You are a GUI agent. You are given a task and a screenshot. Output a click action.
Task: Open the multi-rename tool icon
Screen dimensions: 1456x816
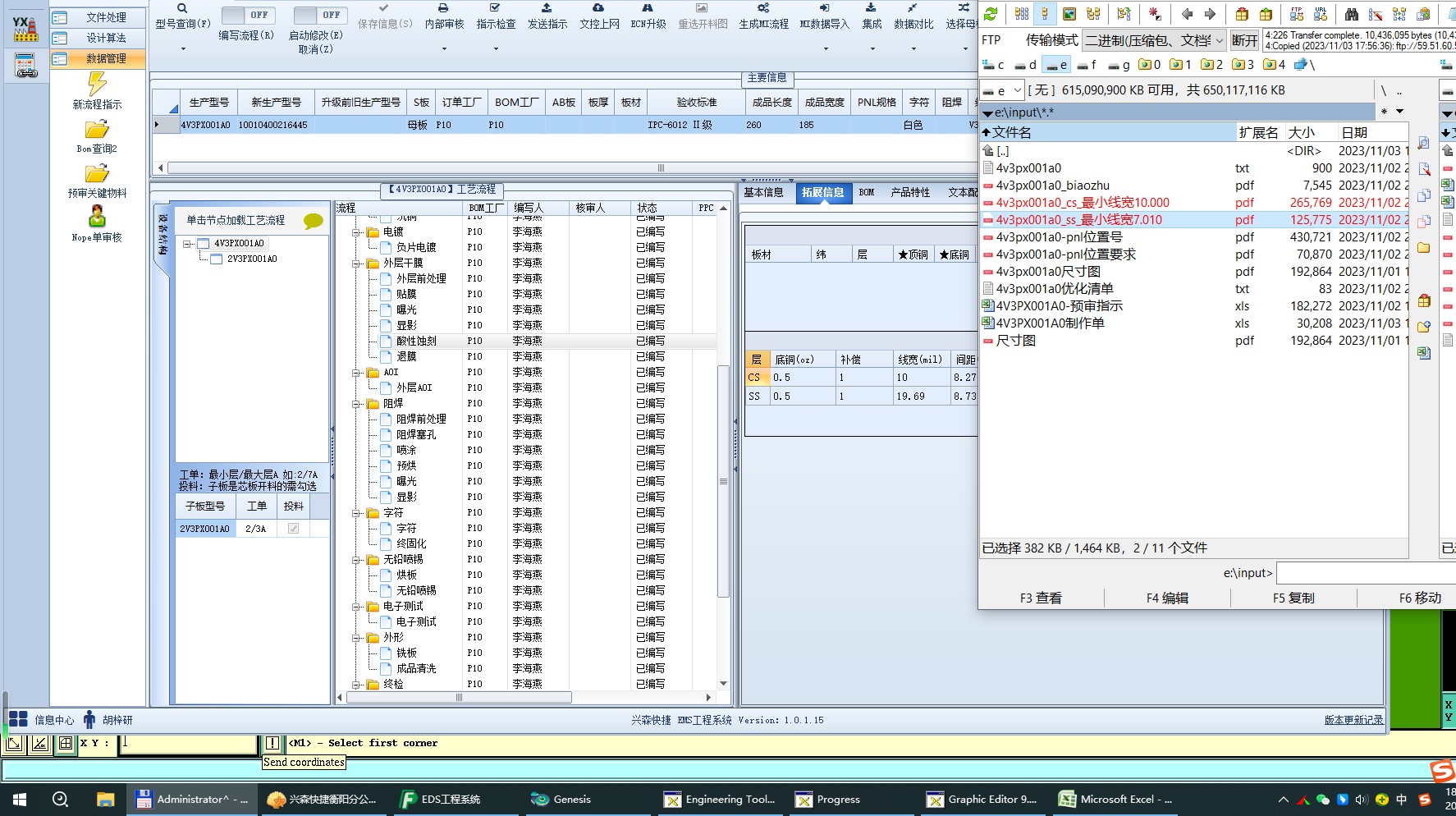[1376, 14]
